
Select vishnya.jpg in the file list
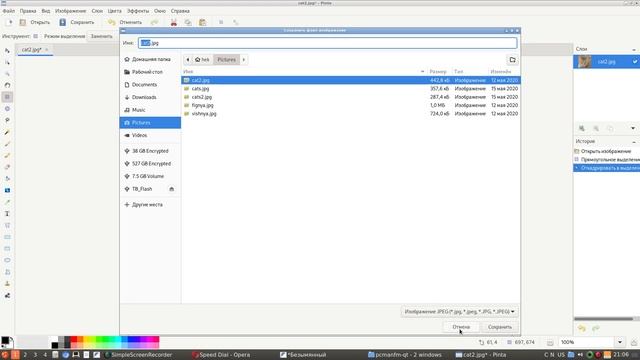tap(351, 114)
